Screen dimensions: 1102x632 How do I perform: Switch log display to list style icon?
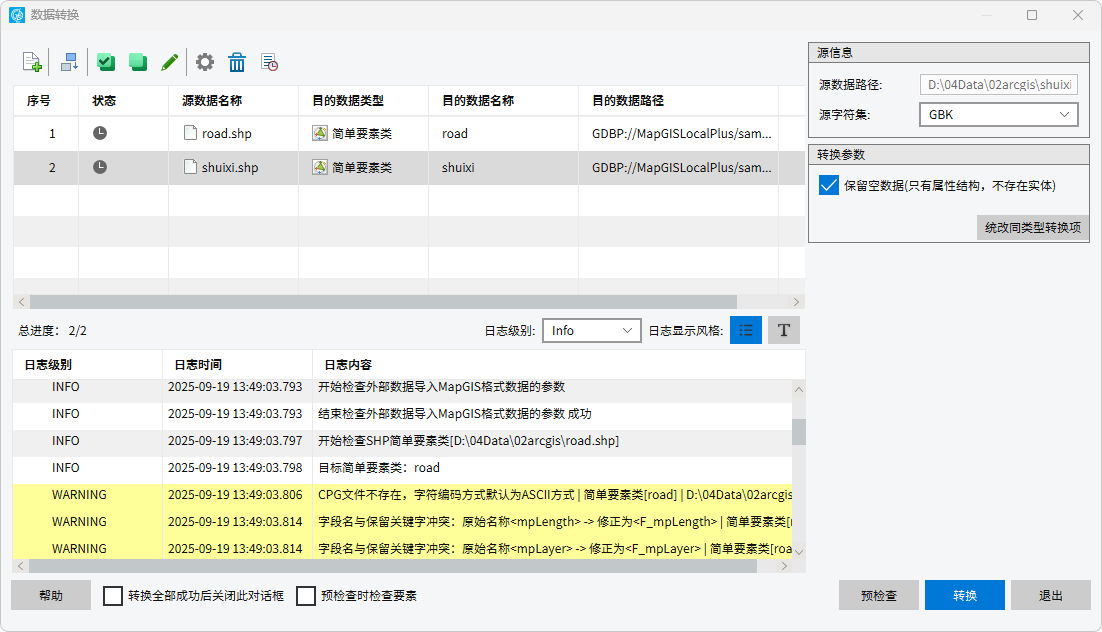746,330
